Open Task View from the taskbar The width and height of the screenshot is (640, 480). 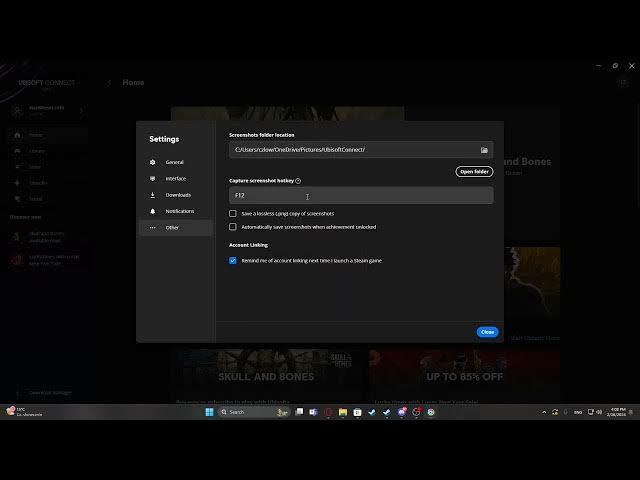tap(299, 412)
